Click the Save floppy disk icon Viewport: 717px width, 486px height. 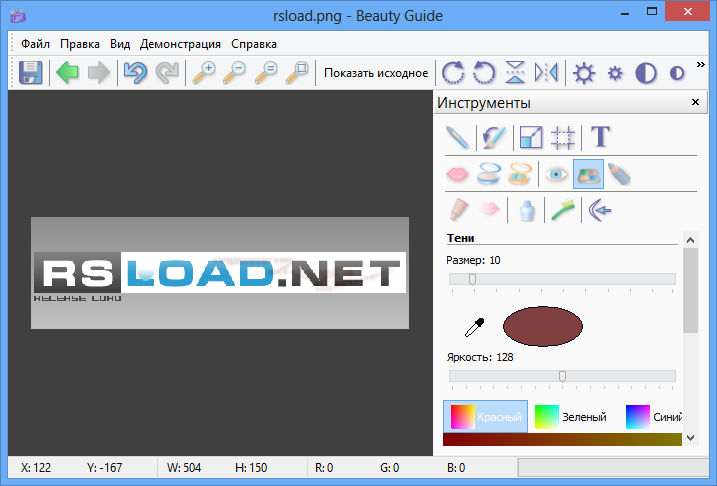pyautogui.click(x=31, y=73)
